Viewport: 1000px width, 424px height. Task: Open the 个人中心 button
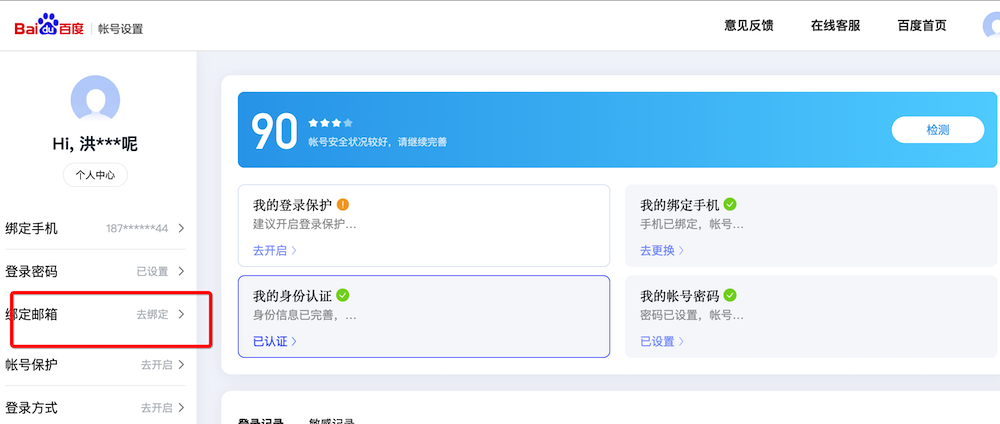(95, 174)
